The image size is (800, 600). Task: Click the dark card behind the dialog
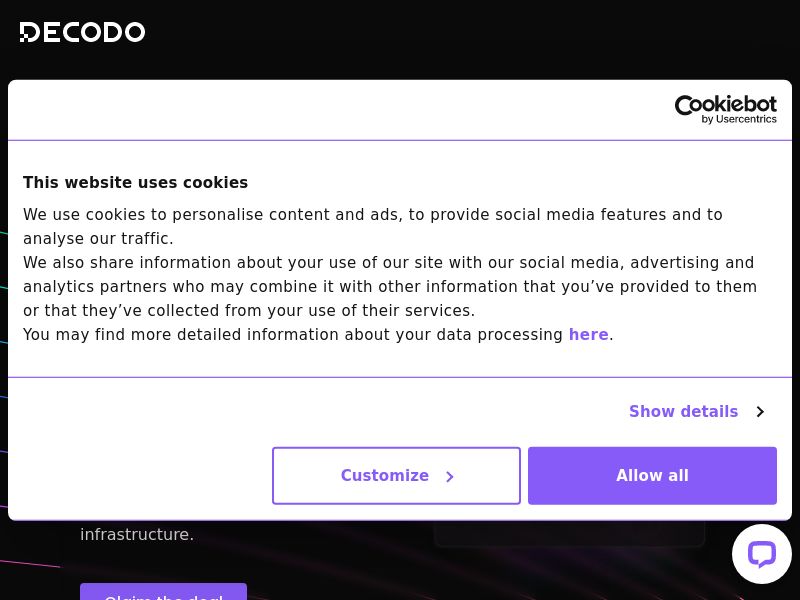[x=569, y=533]
